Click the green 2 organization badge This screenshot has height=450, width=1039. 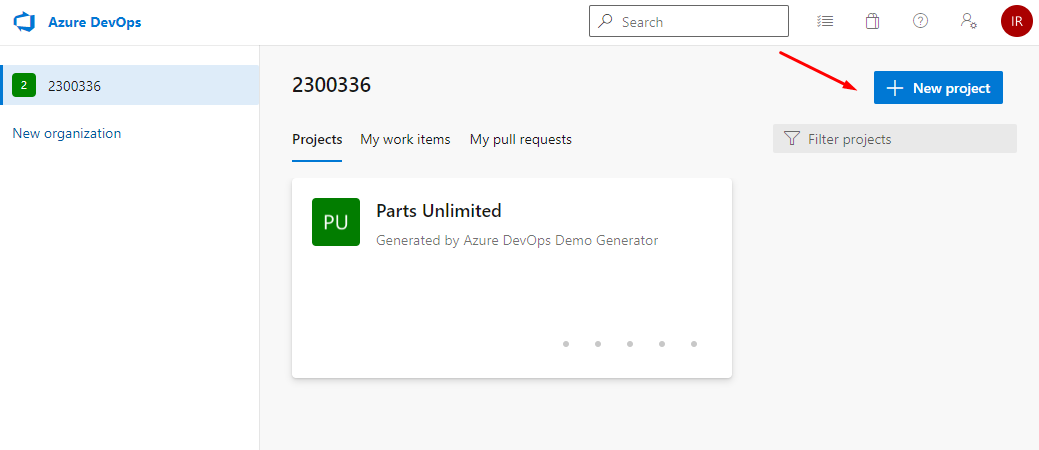(24, 85)
